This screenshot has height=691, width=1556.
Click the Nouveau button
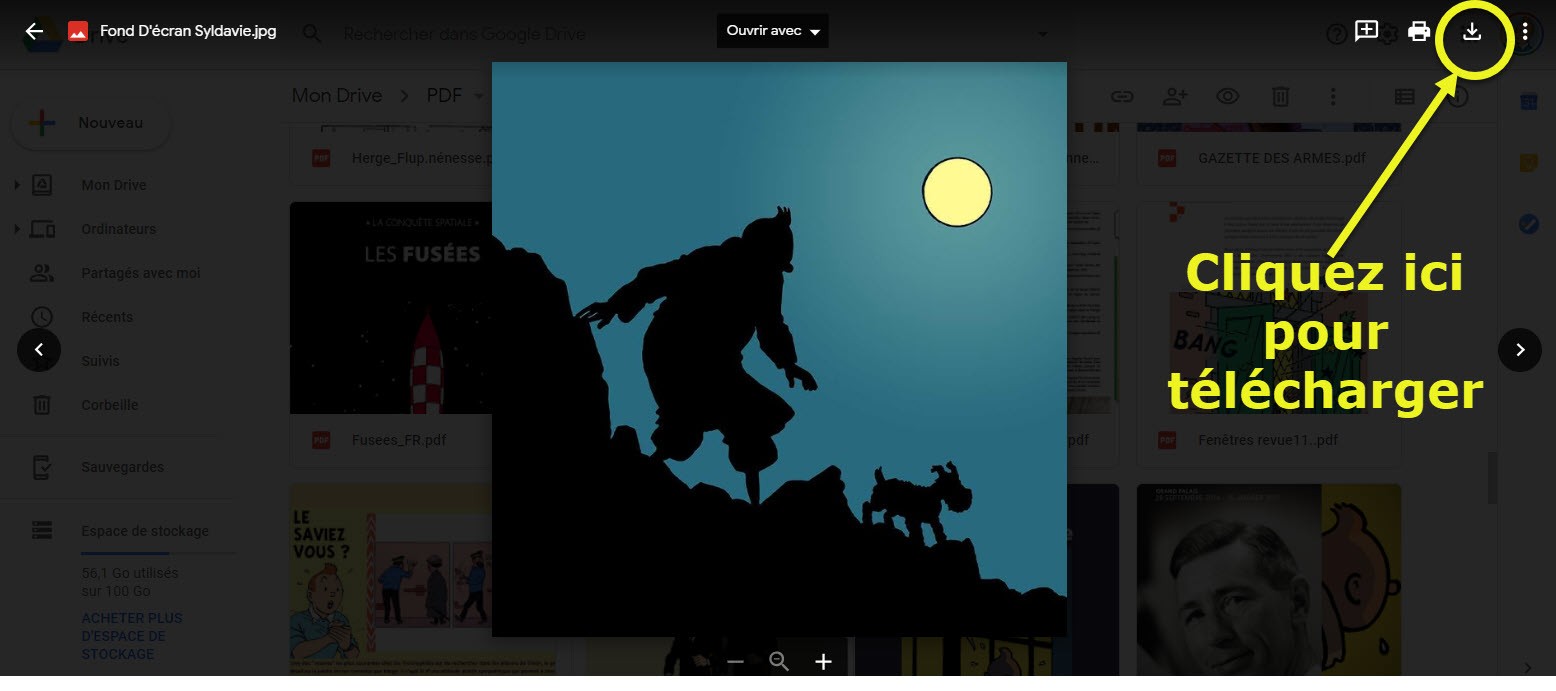pyautogui.click(x=91, y=124)
